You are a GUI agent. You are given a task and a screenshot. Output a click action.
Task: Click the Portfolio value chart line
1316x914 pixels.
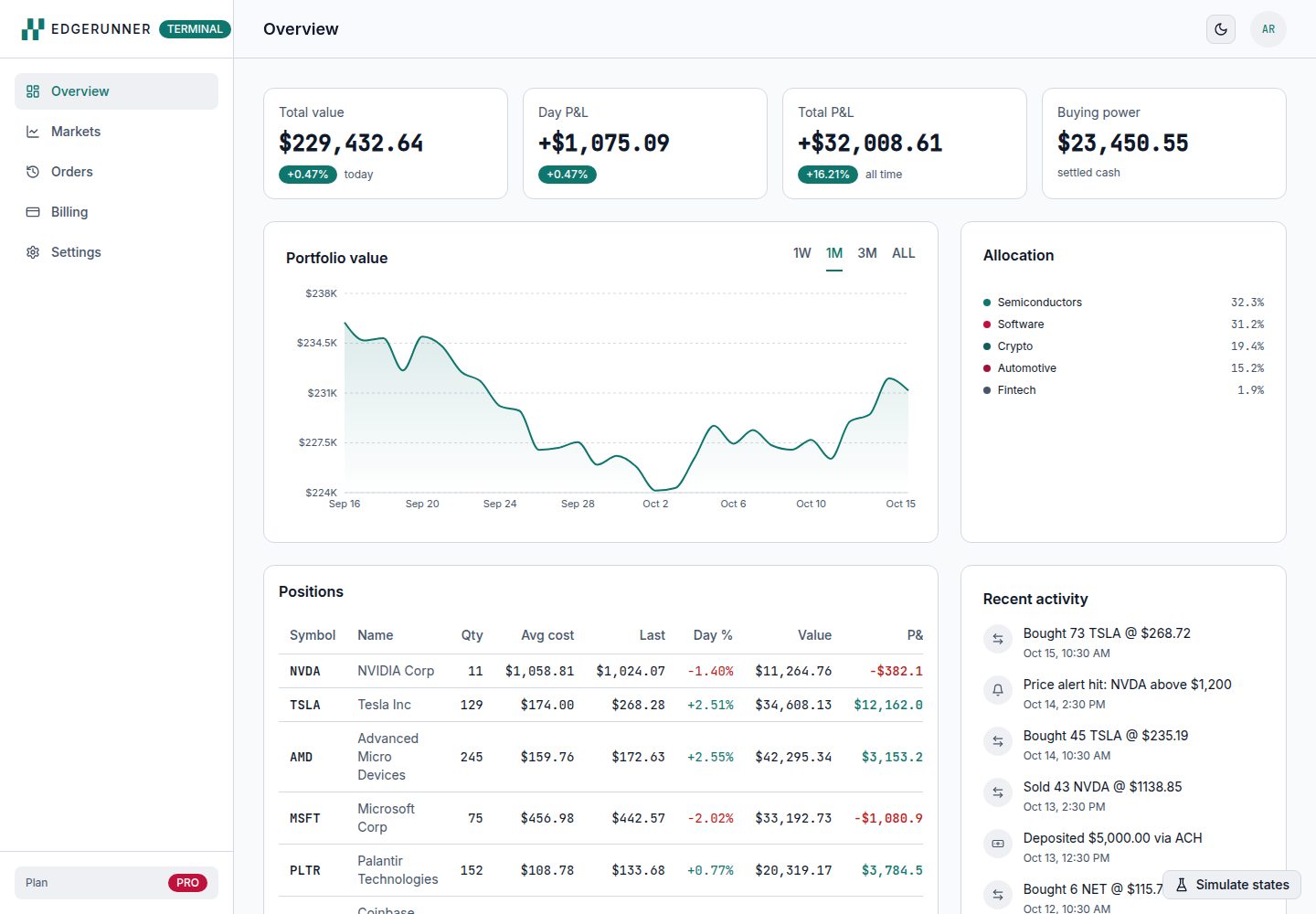[x=626, y=407]
